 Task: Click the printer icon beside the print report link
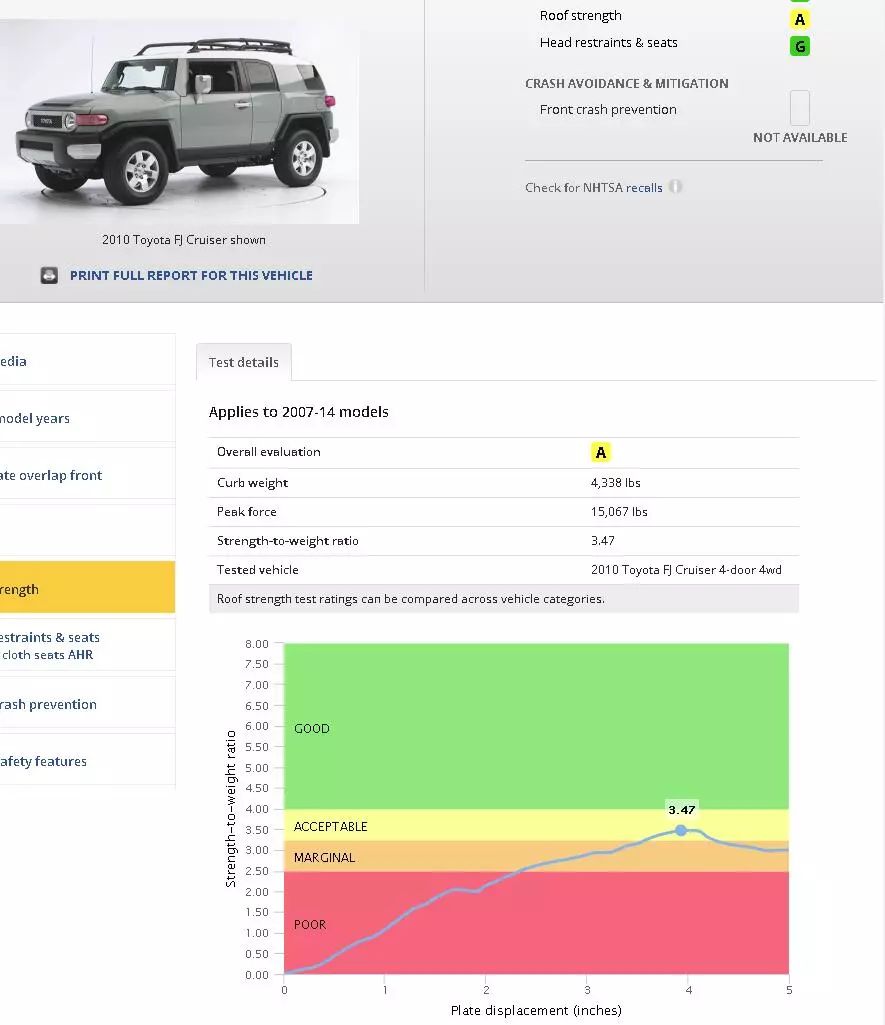[x=49, y=275]
